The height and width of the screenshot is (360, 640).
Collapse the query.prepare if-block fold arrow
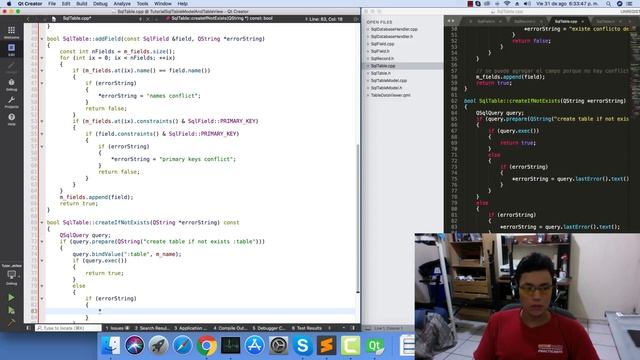pos(42,242)
